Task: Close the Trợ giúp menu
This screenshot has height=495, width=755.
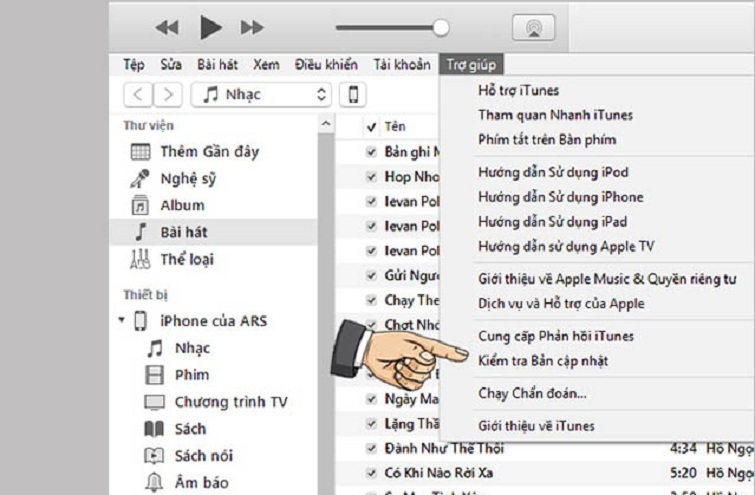Action: point(471,65)
